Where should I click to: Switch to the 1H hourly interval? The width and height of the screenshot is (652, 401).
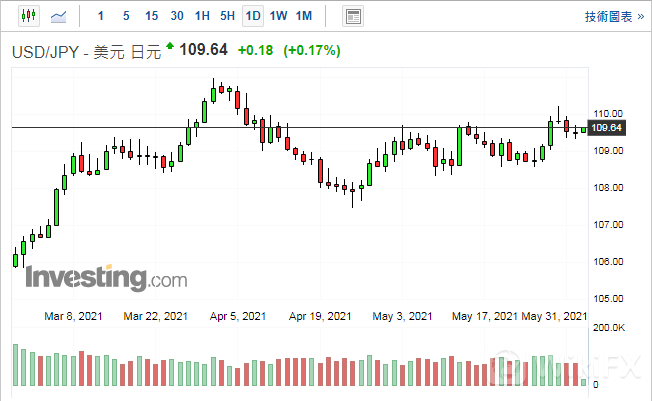click(x=202, y=16)
